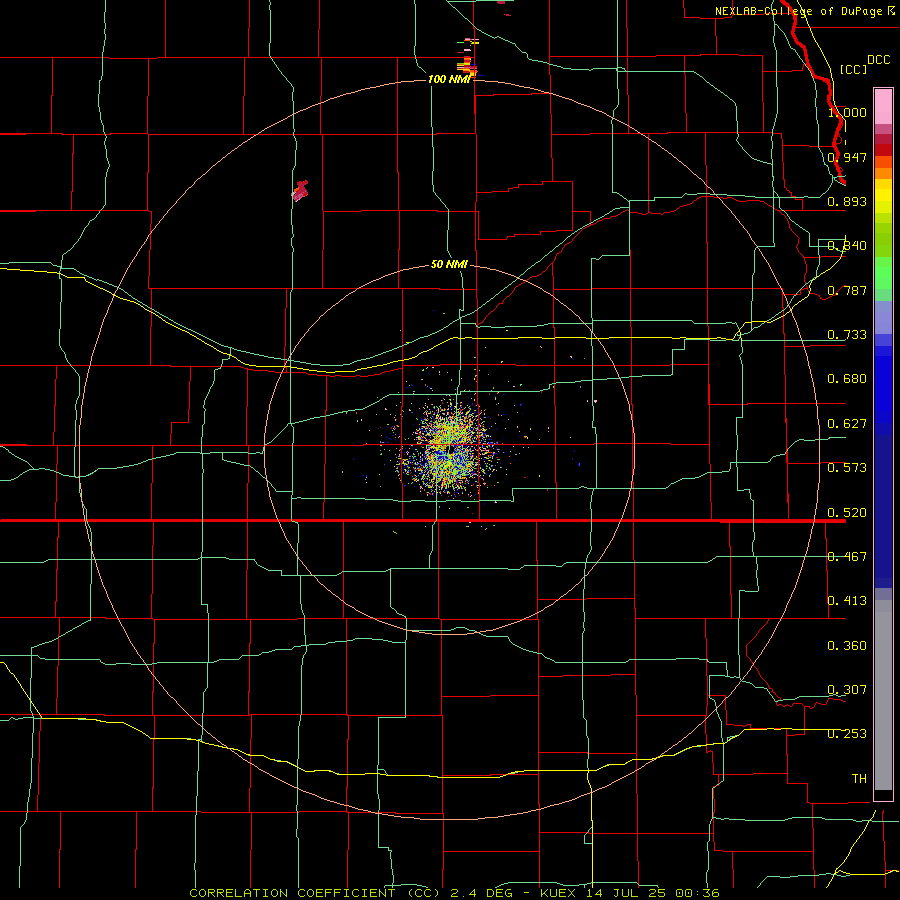Screen dimensions: 900x900
Task: Select the 0.413 scale value
Action: (847, 601)
